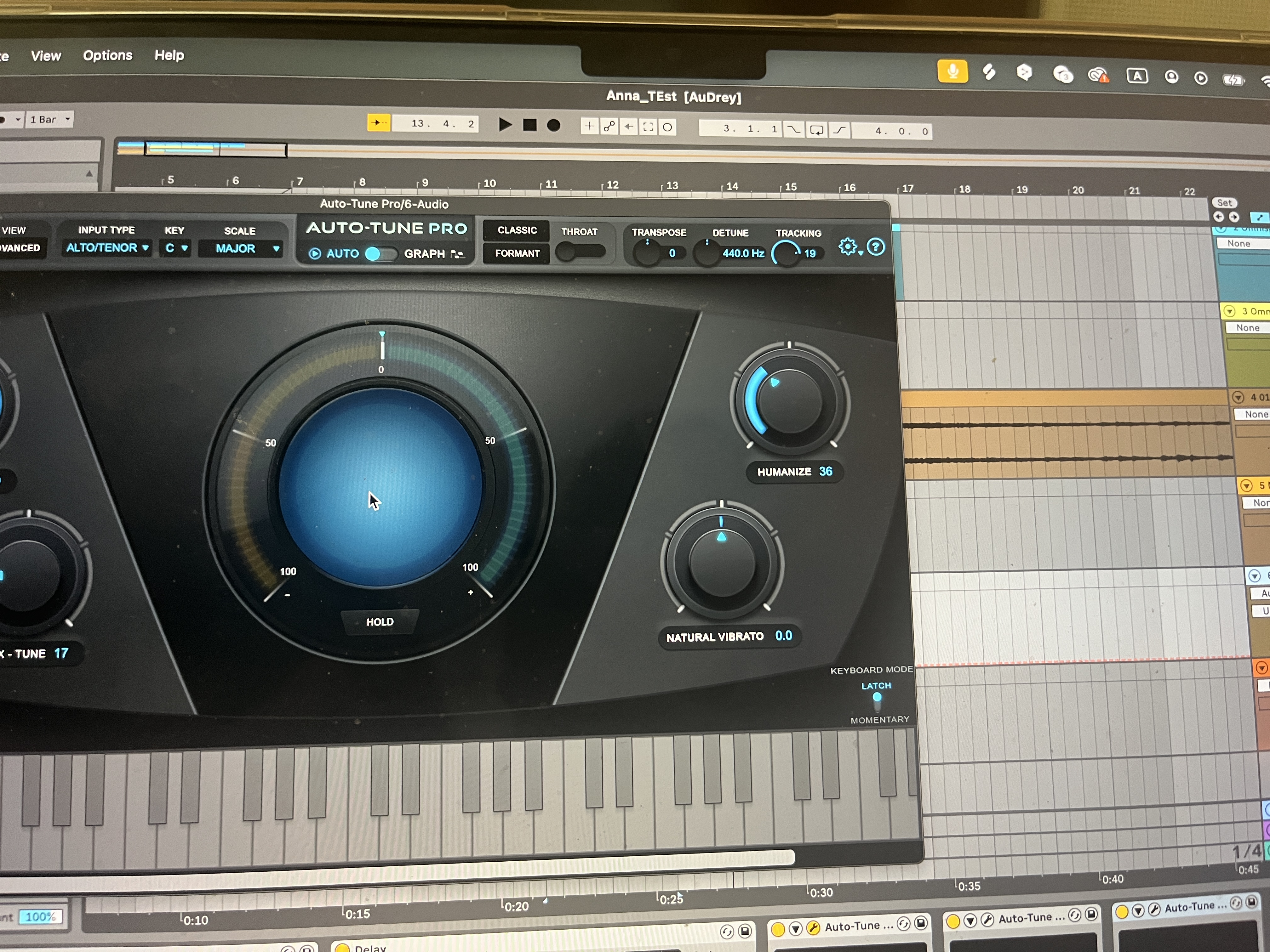This screenshot has width=1270, height=952.
Task: Toggle the yellow Follow playback button
Action: [x=379, y=122]
